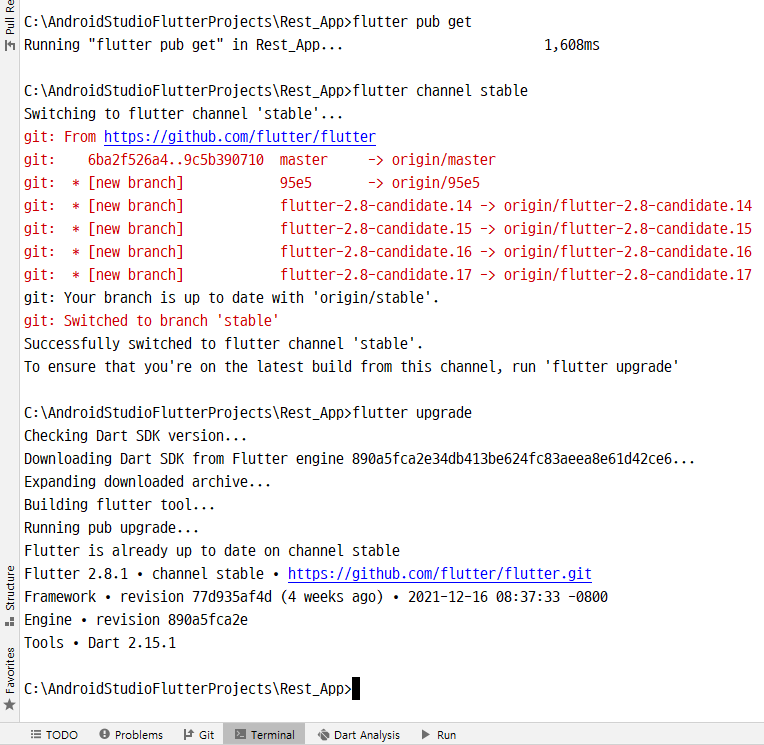Screen dimensions: 764x745
Task: Click the '6ba2f526a4..9c5b390710' commit range
Action: (176, 160)
